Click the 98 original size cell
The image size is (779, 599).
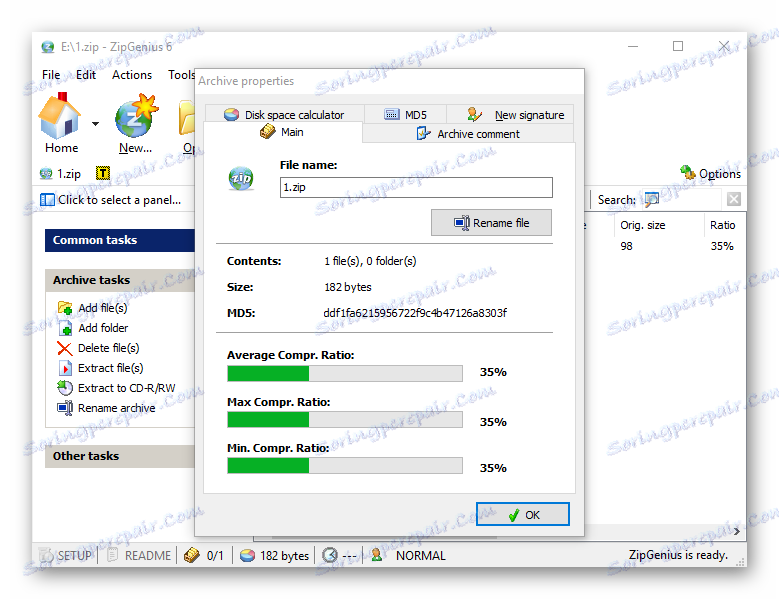pos(626,246)
